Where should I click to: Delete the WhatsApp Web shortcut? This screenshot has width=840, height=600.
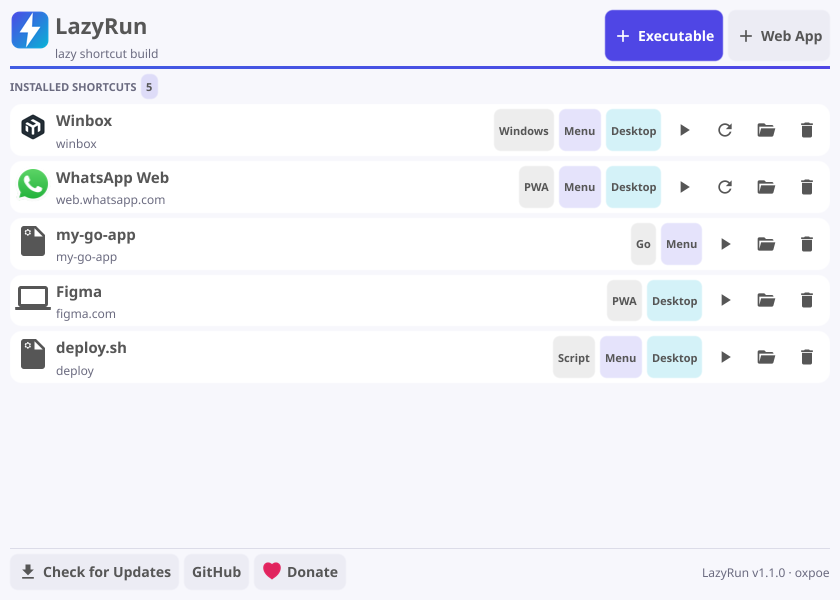(807, 187)
